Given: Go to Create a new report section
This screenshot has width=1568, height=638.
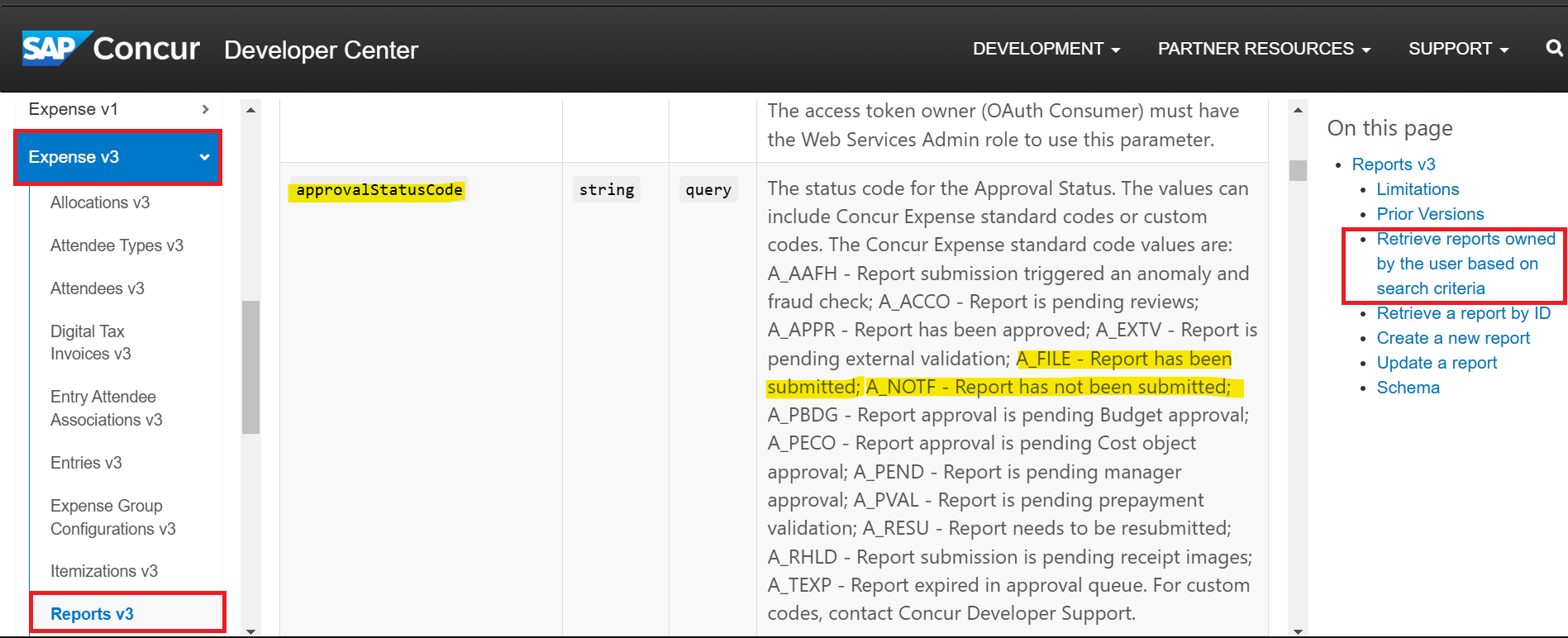Looking at the screenshot, I should 1452,338.
